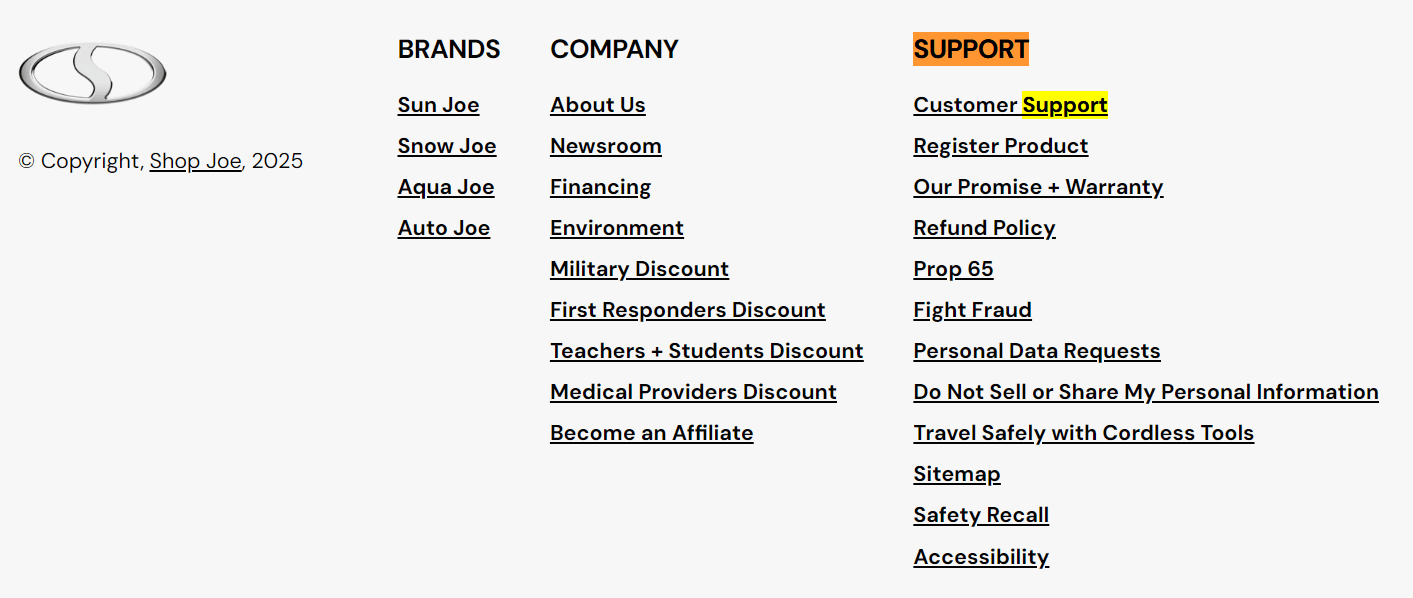
Task: Open the About Us page
Action: [x=597, y=104]
